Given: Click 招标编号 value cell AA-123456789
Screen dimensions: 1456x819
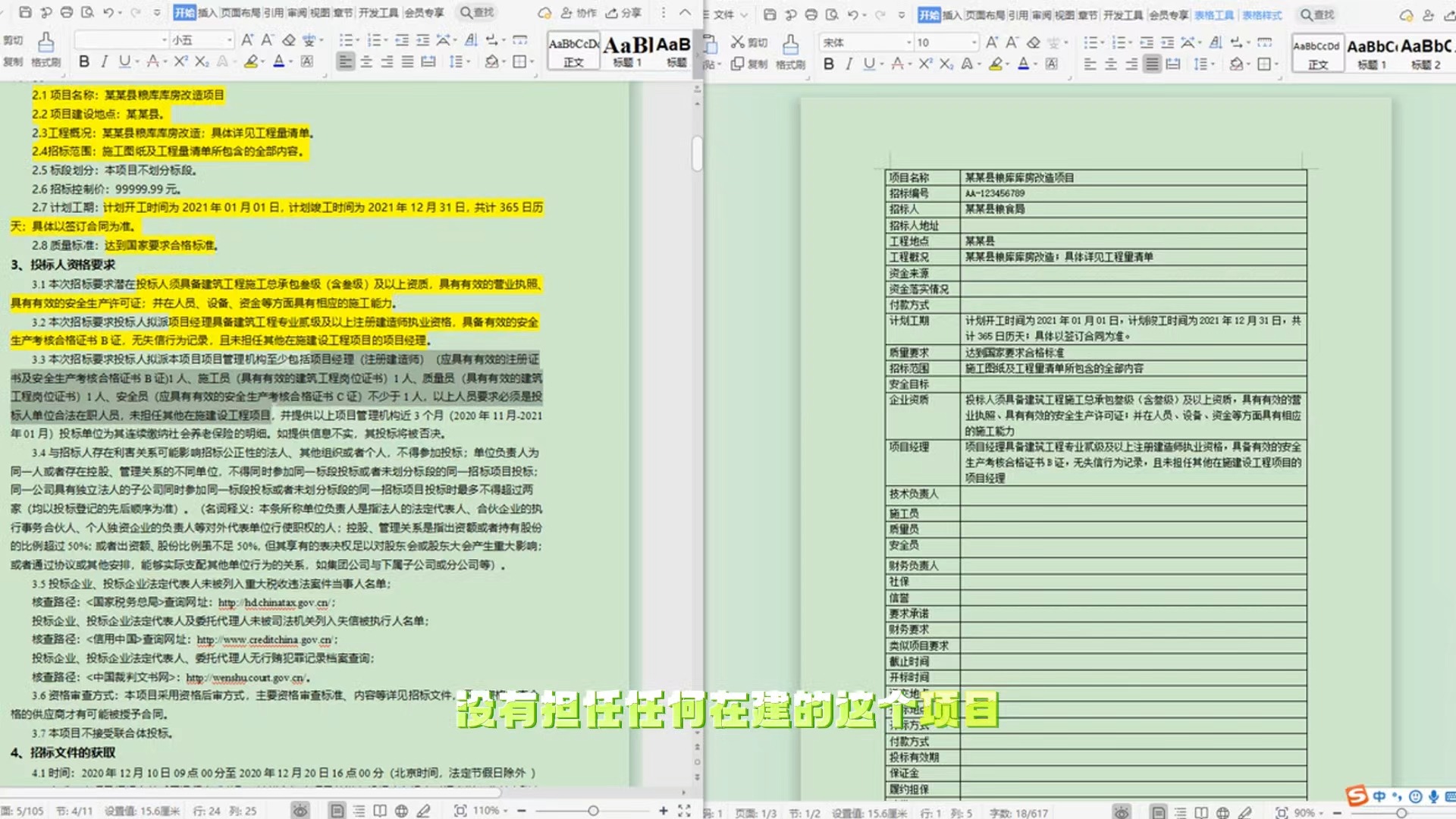Looking at the screenshot, I should point(1133,193).
